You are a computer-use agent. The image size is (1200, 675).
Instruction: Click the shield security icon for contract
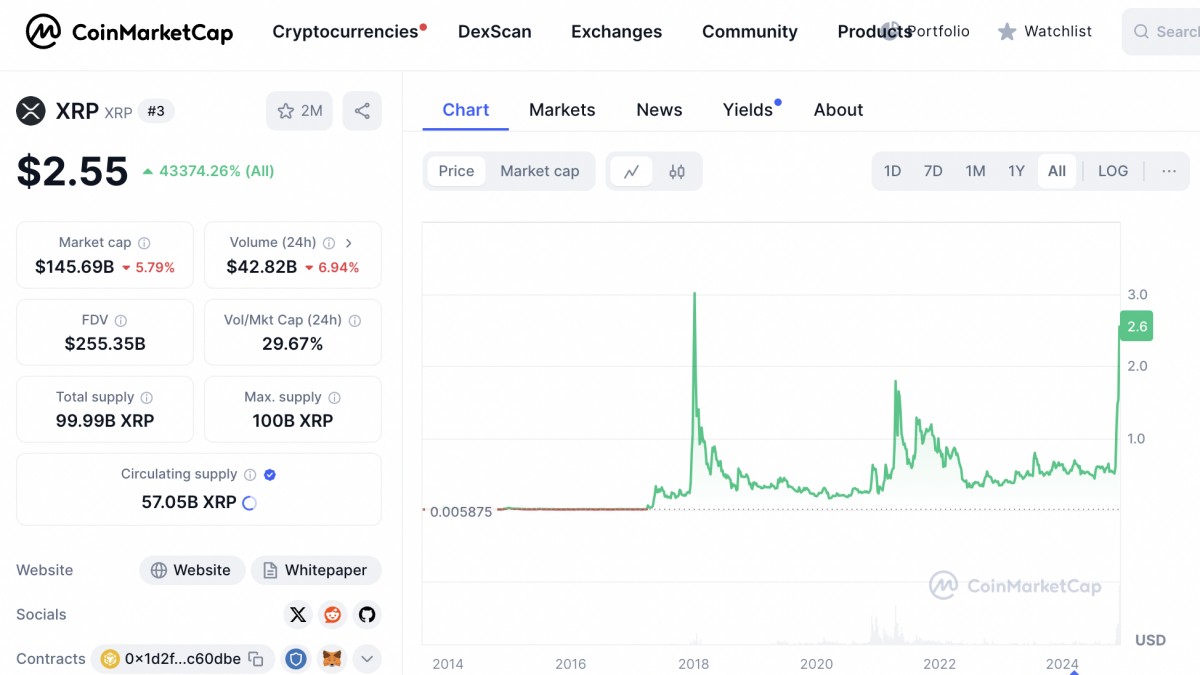[x=297, y=659]
